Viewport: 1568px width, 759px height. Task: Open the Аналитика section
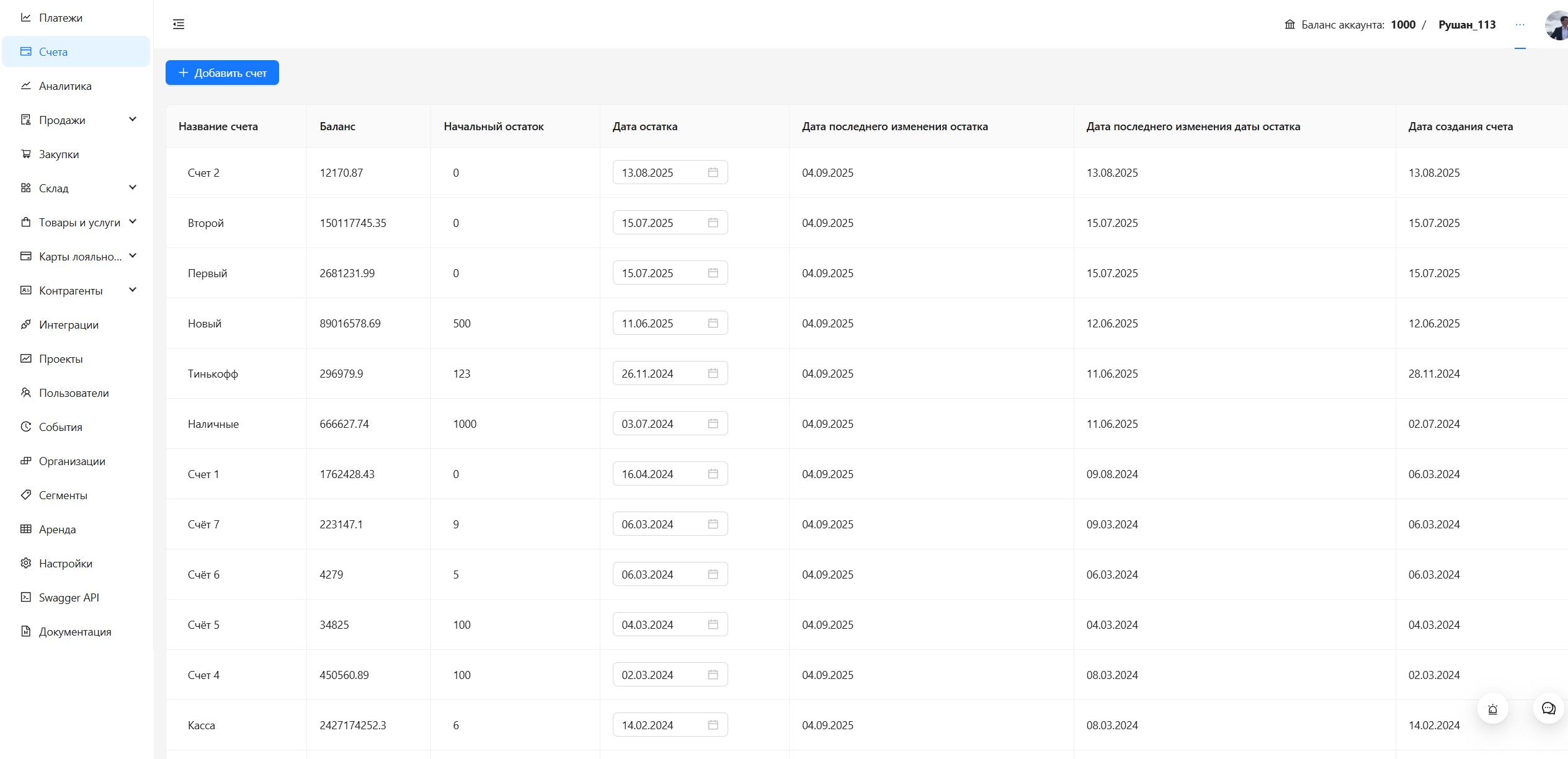click(x=65, y=86)
